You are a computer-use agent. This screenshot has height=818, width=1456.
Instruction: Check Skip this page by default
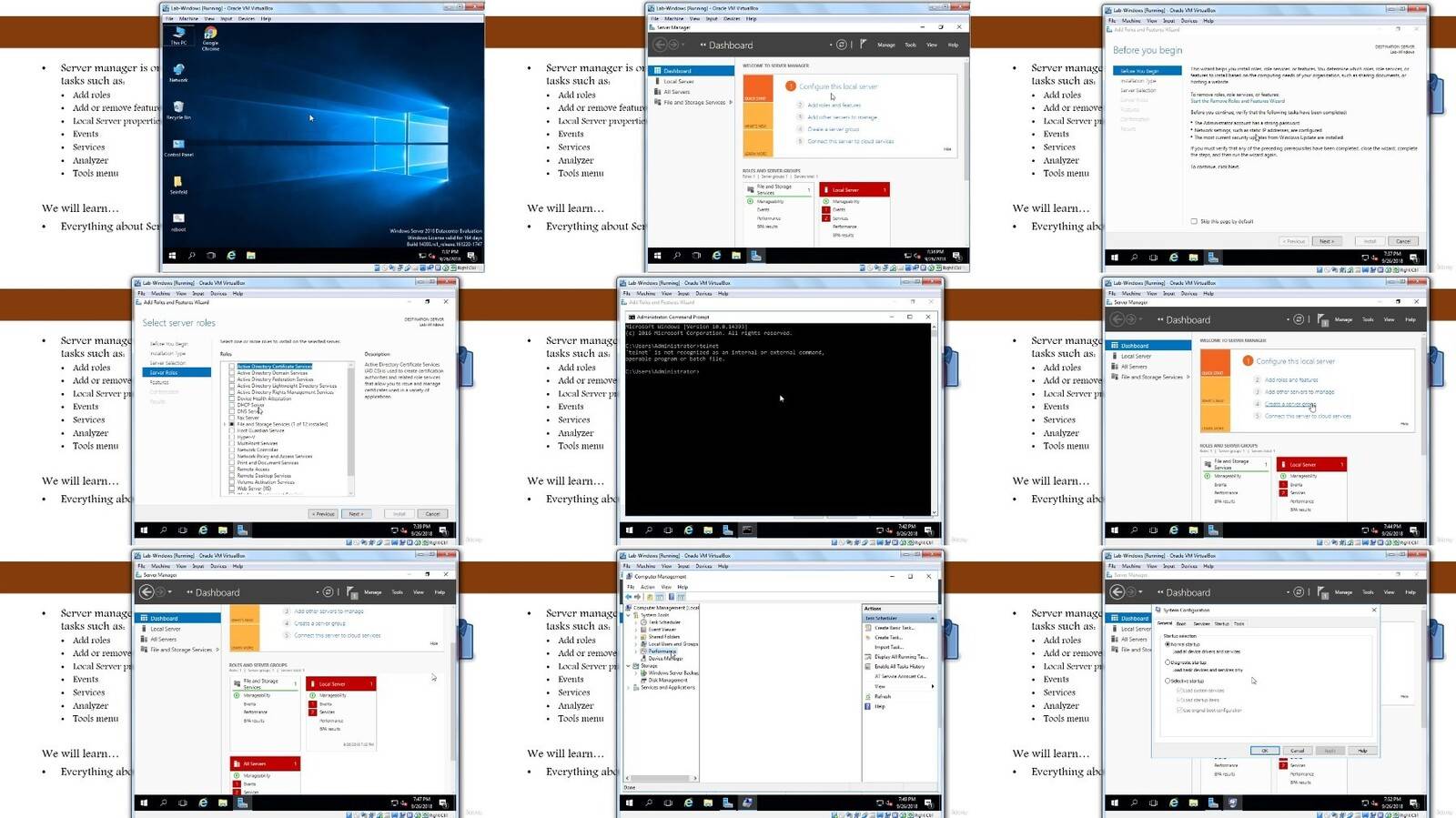coord(1194,221)
